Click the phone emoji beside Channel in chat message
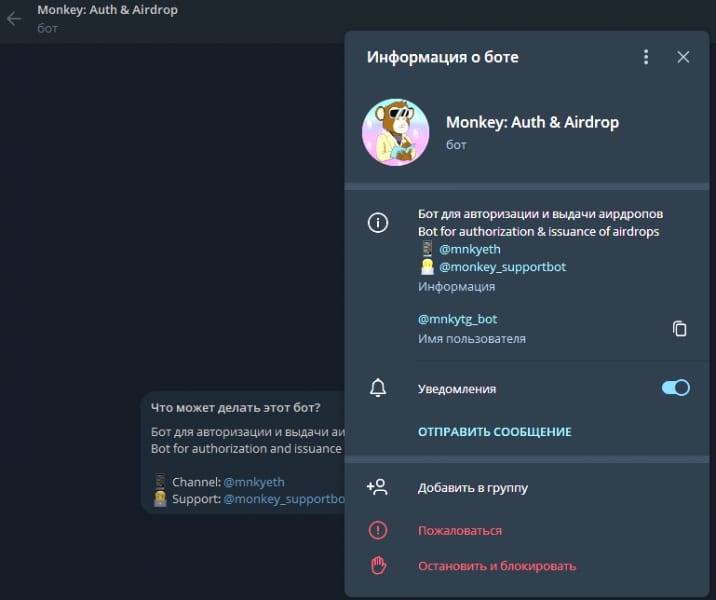 click(160, 482)
